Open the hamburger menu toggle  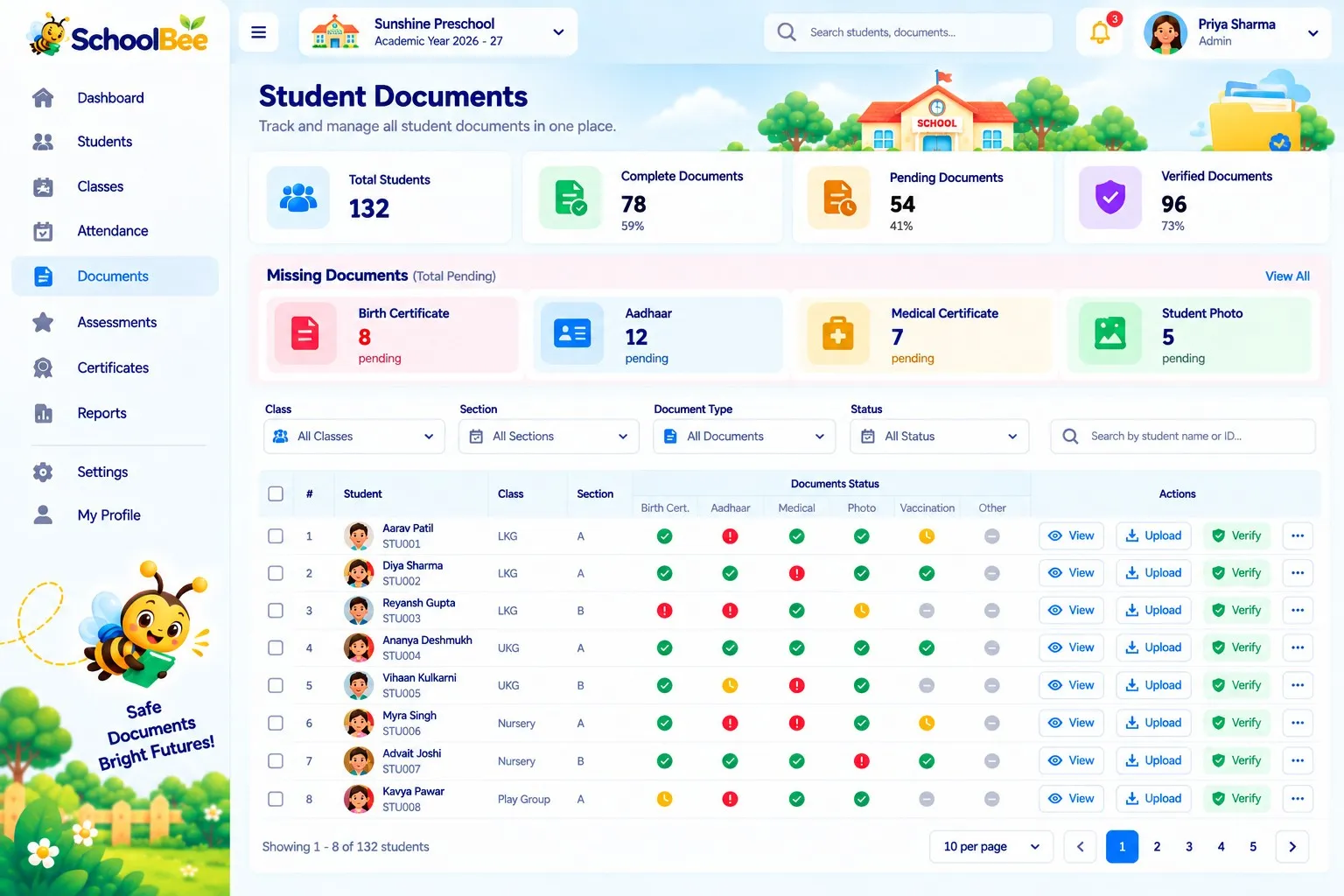pyautogui.click(x=258, y=32)
